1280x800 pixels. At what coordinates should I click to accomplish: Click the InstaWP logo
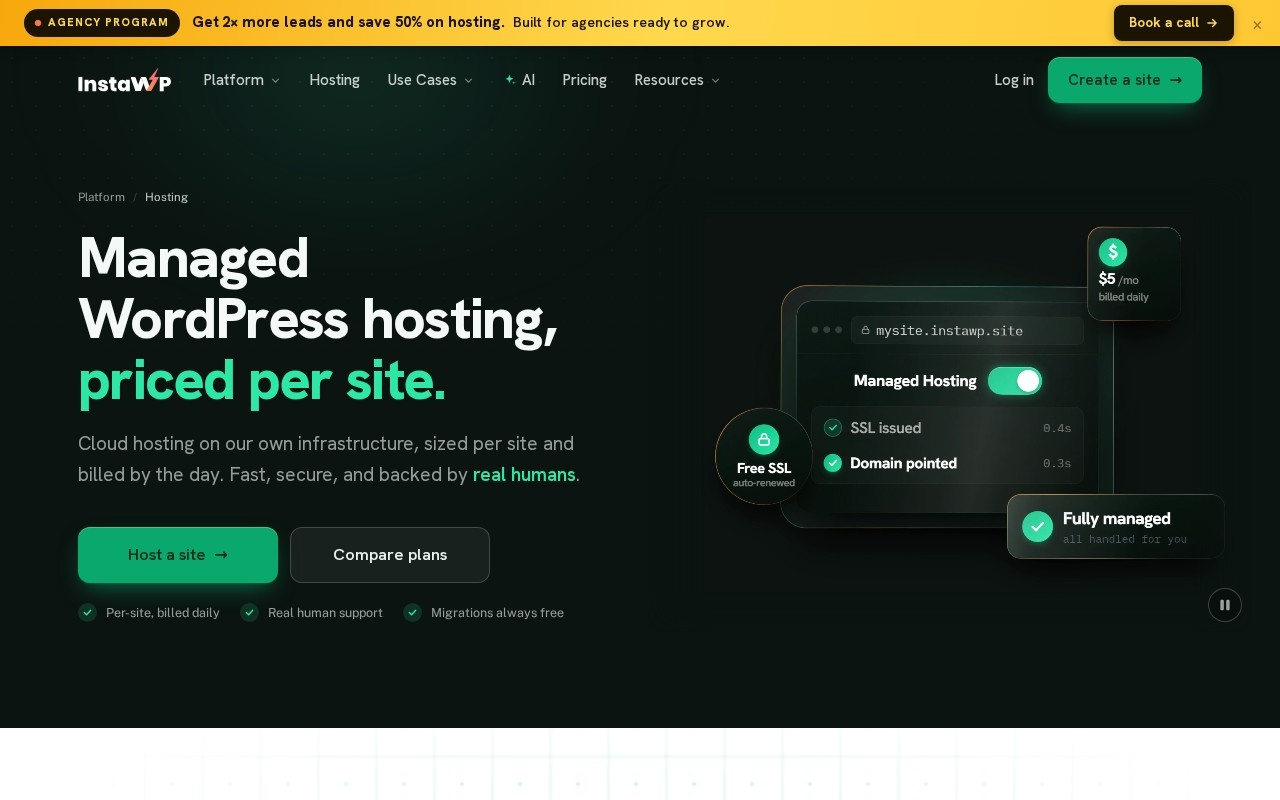124,81
